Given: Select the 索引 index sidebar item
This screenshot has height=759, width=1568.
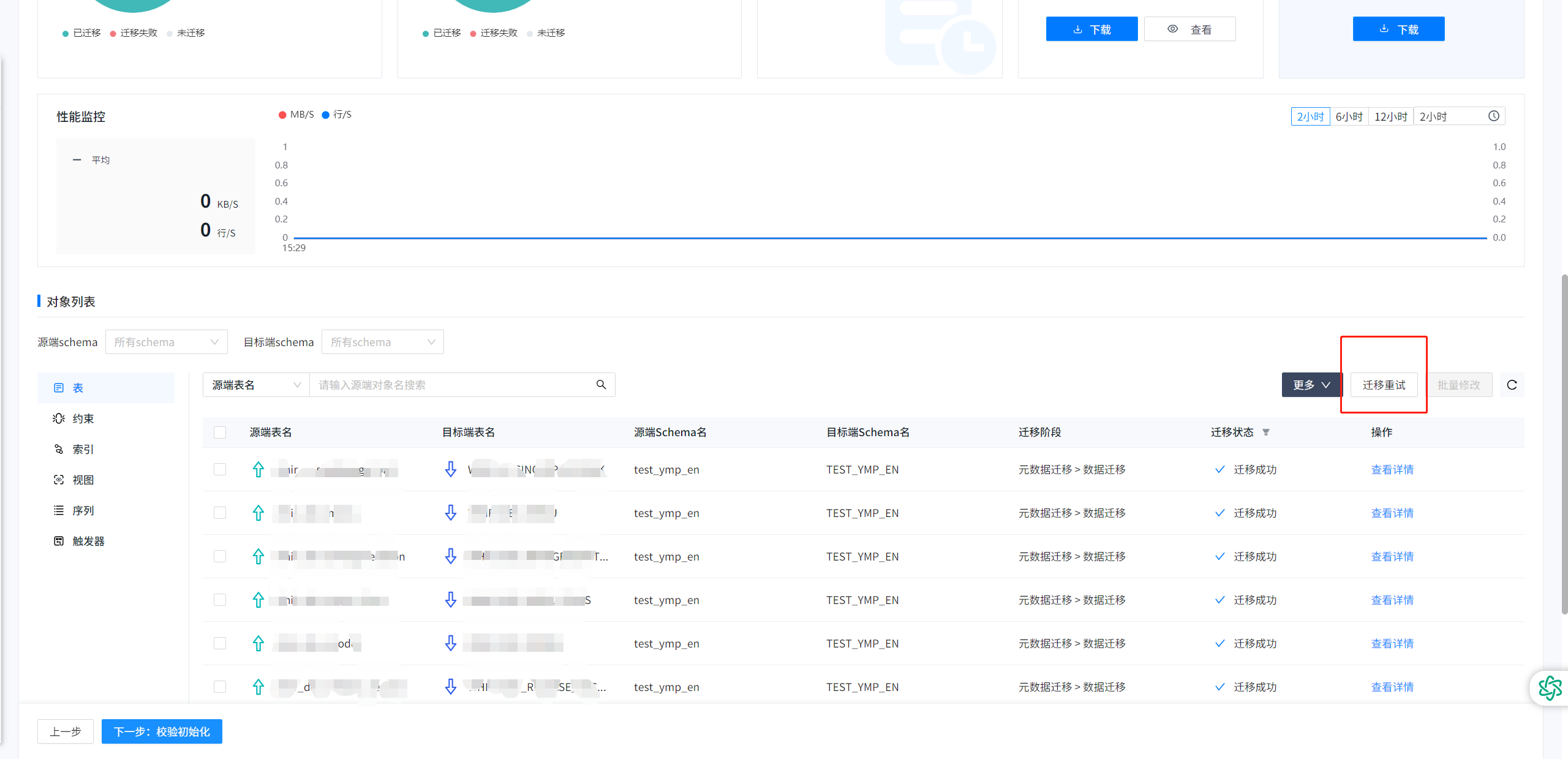Looking at the screenshot, I should click(x=83, y=449).
